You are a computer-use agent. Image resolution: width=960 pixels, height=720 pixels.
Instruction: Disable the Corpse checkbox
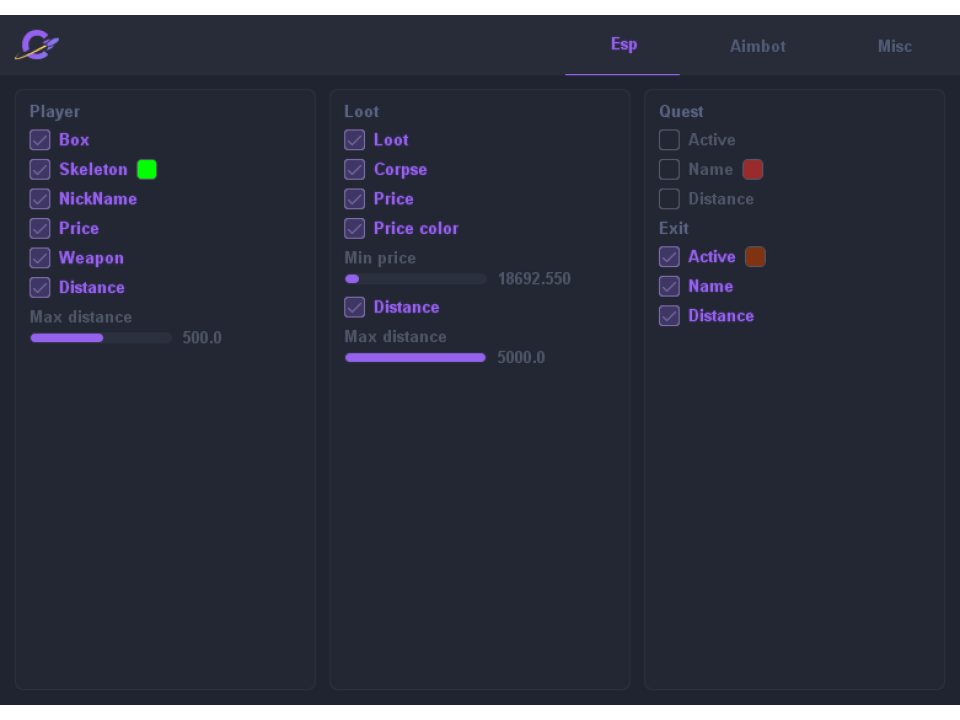pyautogui.click(x=354, y=169)
